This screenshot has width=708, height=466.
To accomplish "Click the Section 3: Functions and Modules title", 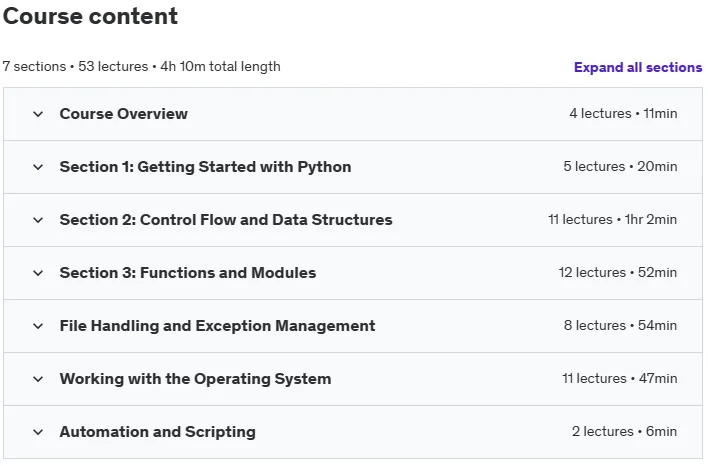I will click(x=188, y=273).
